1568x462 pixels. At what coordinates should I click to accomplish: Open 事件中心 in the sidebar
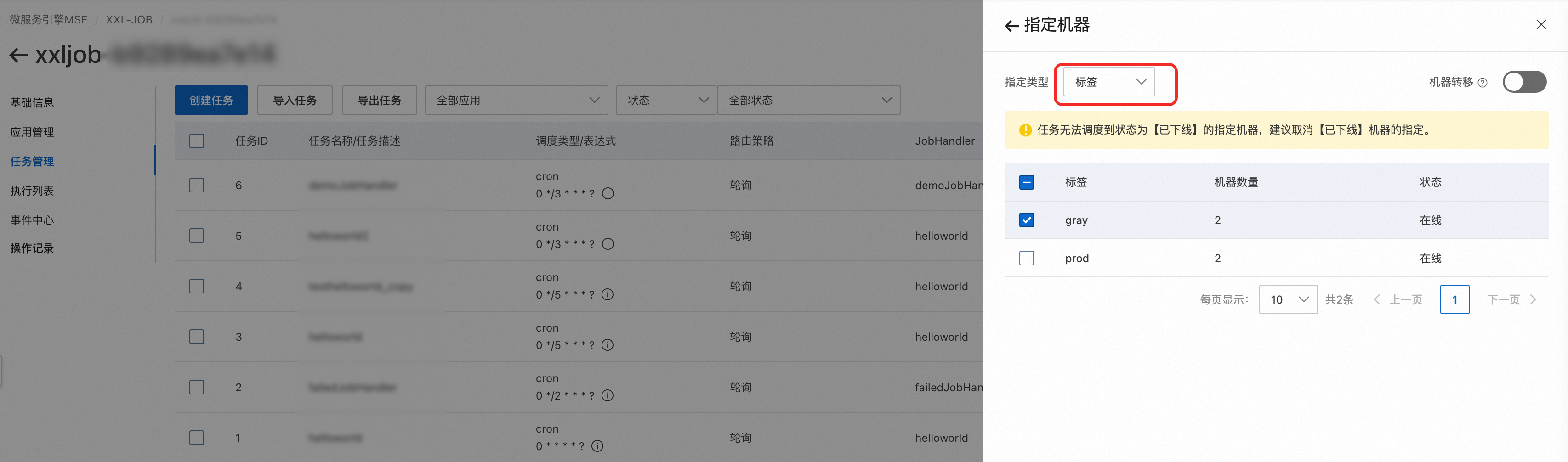point(32,220)
